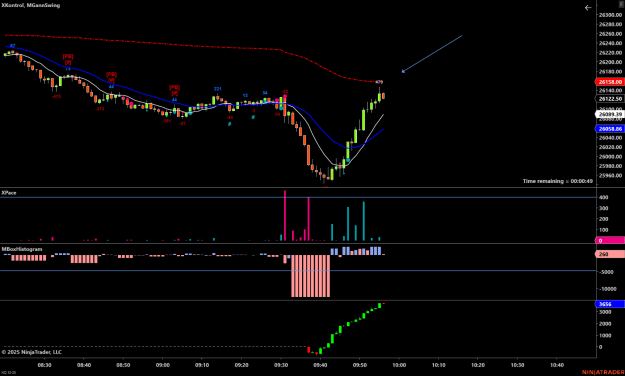The height and width of the screenshot is (376, 625).
Task: Click the -313 swing label below candles
Action: pyautogui.click(x=100, y=108)
